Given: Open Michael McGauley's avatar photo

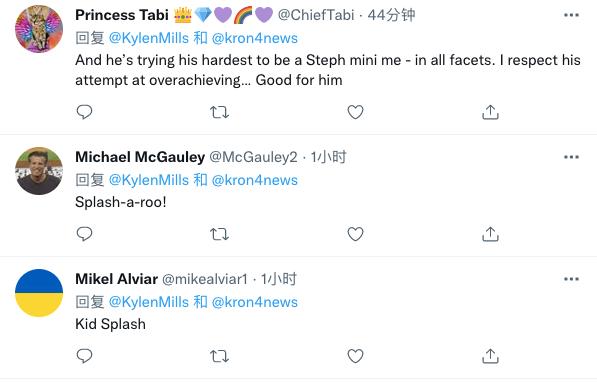Looking at the screenshot, I should click(39, 171).
